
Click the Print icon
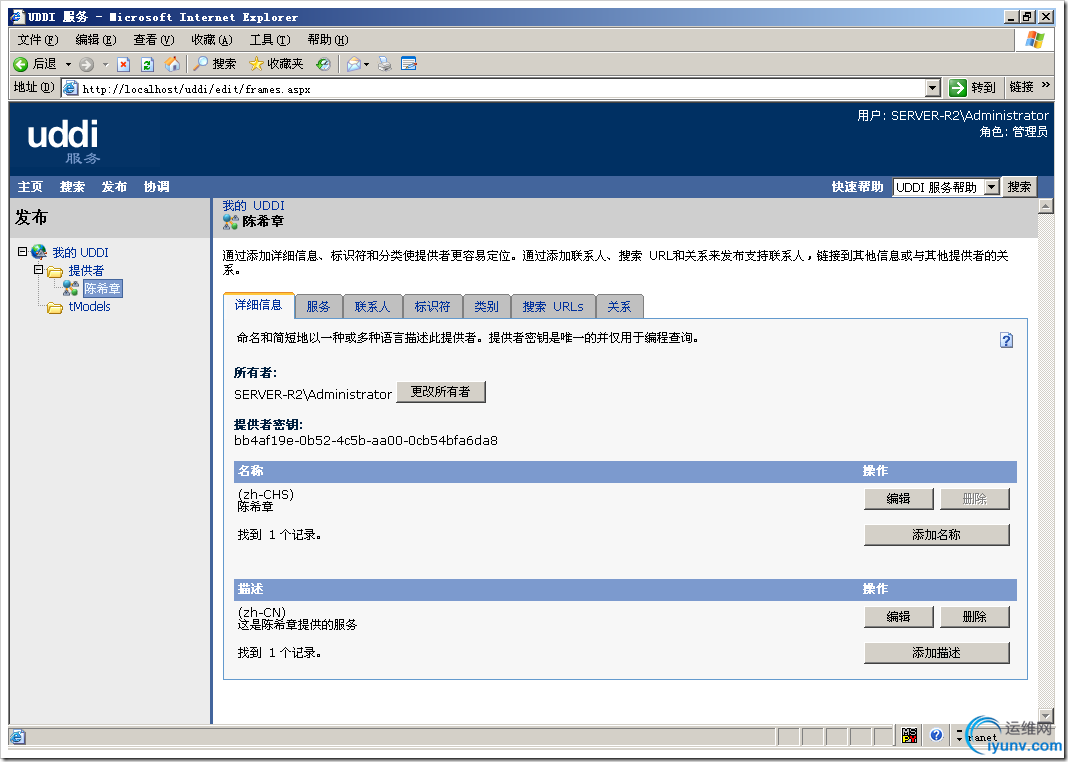click(x=385, y=64)
